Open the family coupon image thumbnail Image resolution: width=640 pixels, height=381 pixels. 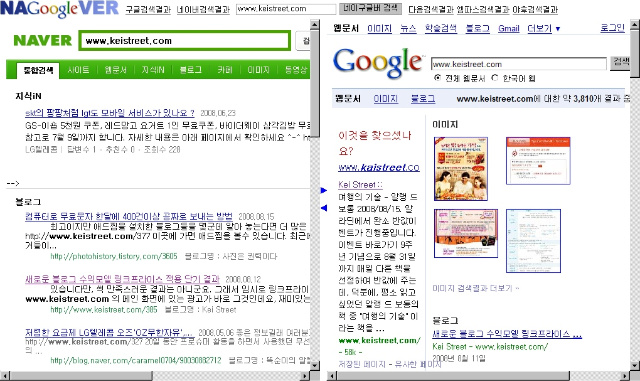(x=461, y=169)
